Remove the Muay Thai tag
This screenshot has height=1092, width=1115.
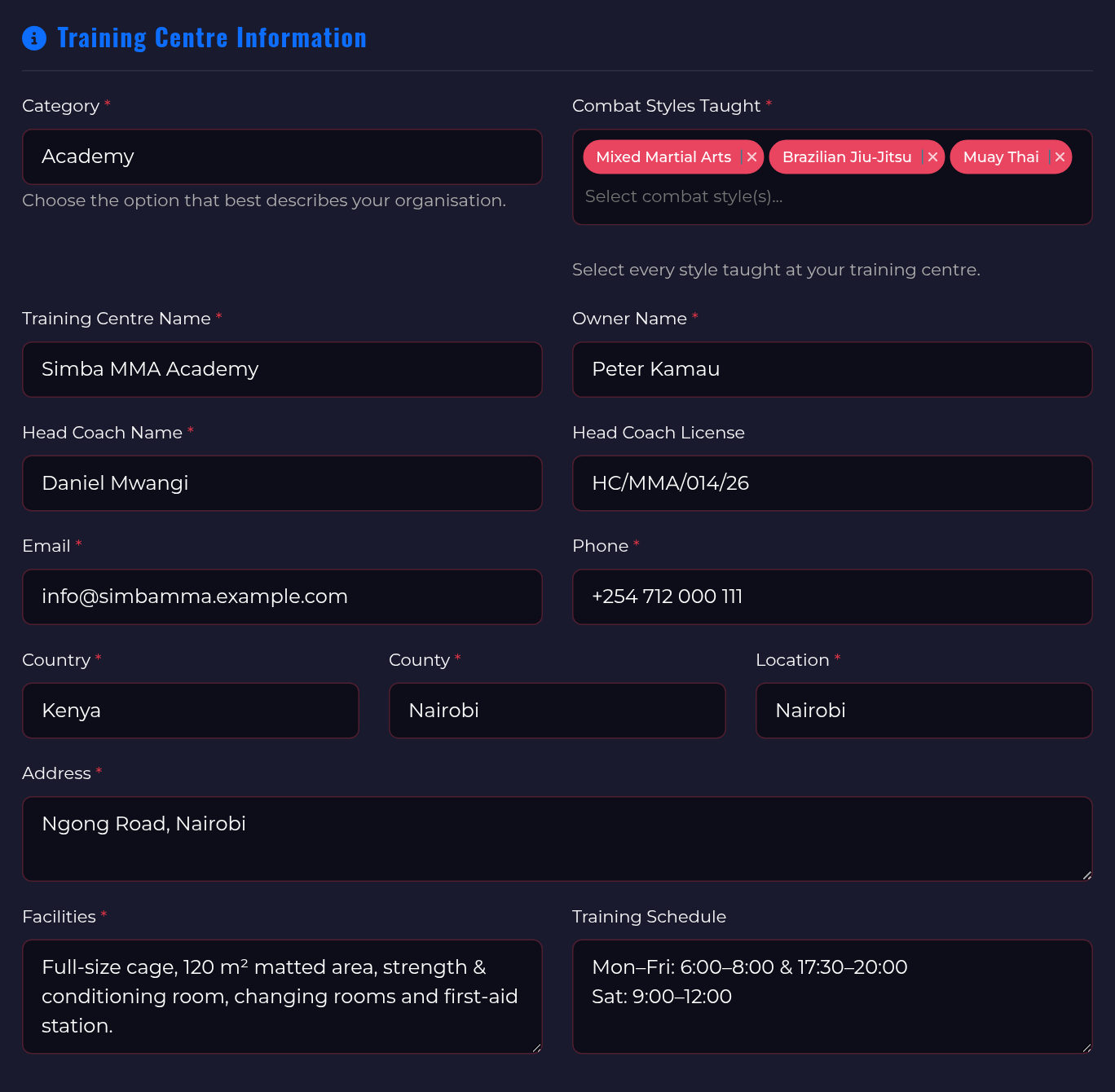click(1060, 157)
